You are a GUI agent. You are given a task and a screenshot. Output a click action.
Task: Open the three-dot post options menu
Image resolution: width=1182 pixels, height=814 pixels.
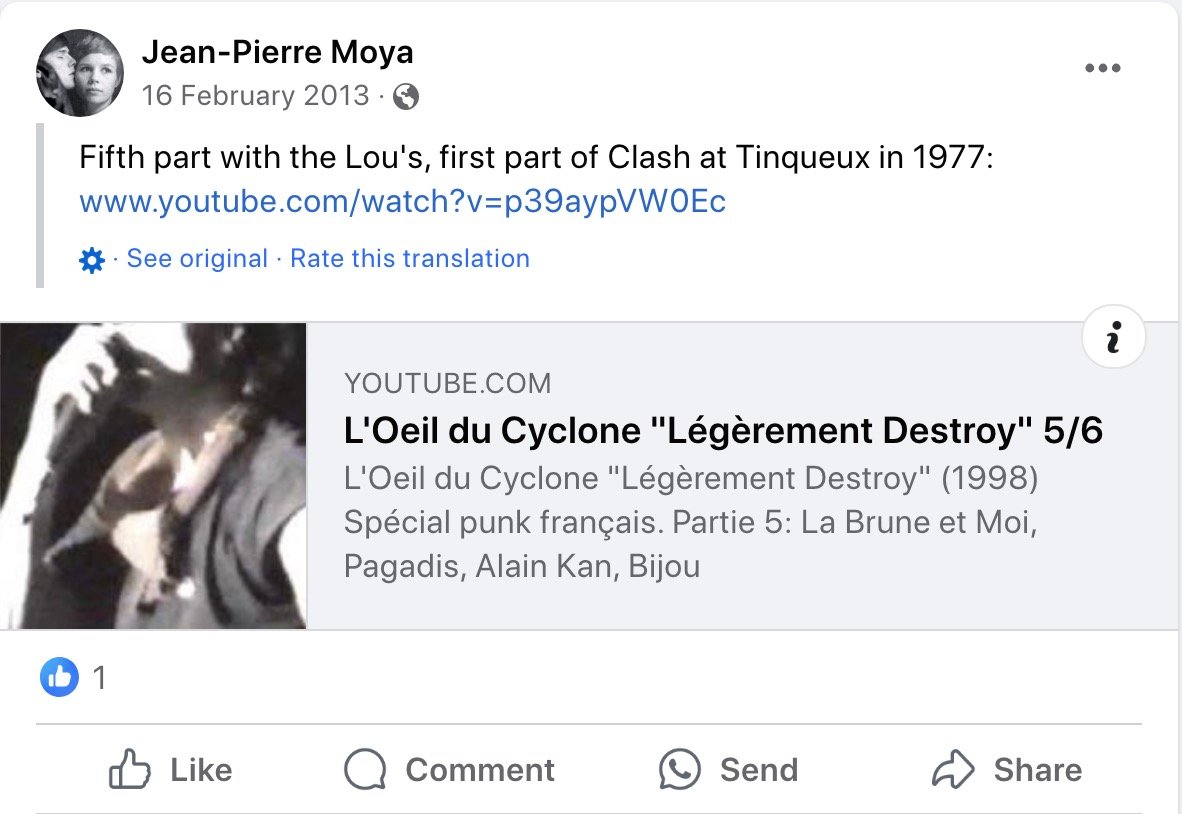click(1102, 68)
